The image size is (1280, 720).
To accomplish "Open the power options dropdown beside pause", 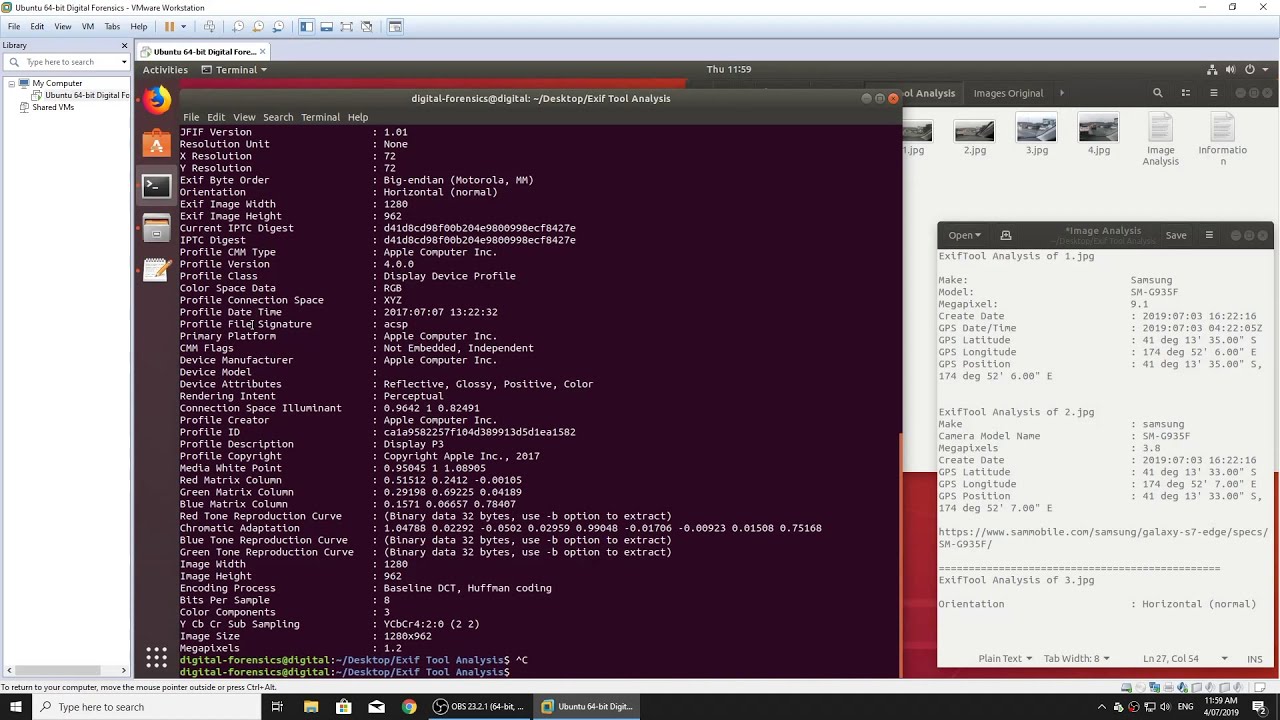I will [x=183, y=27].
